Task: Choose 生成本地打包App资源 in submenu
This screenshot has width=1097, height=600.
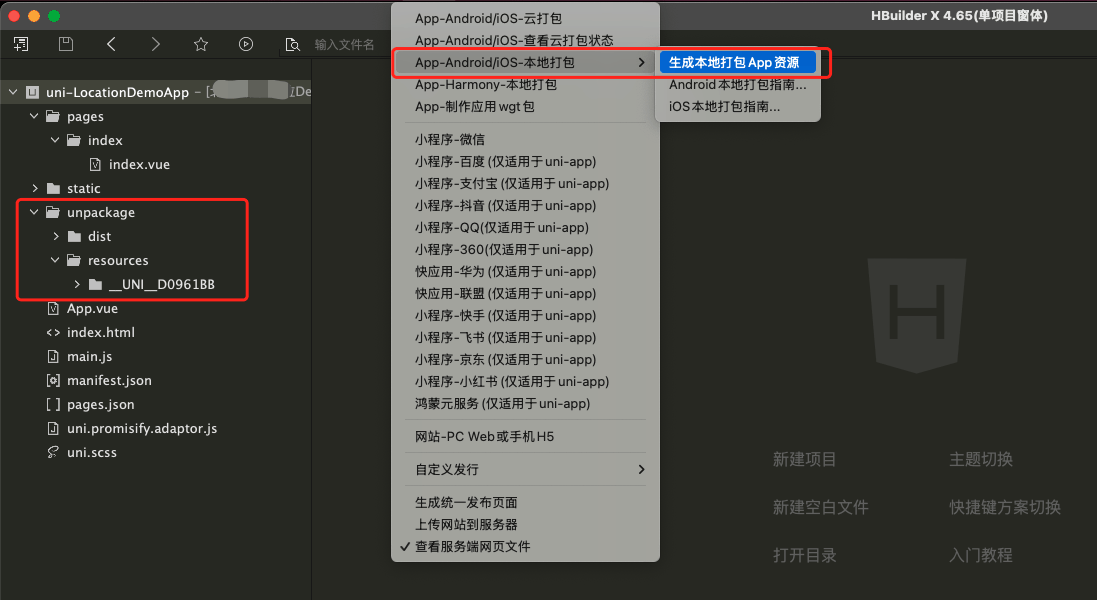Action: (737, 62)
